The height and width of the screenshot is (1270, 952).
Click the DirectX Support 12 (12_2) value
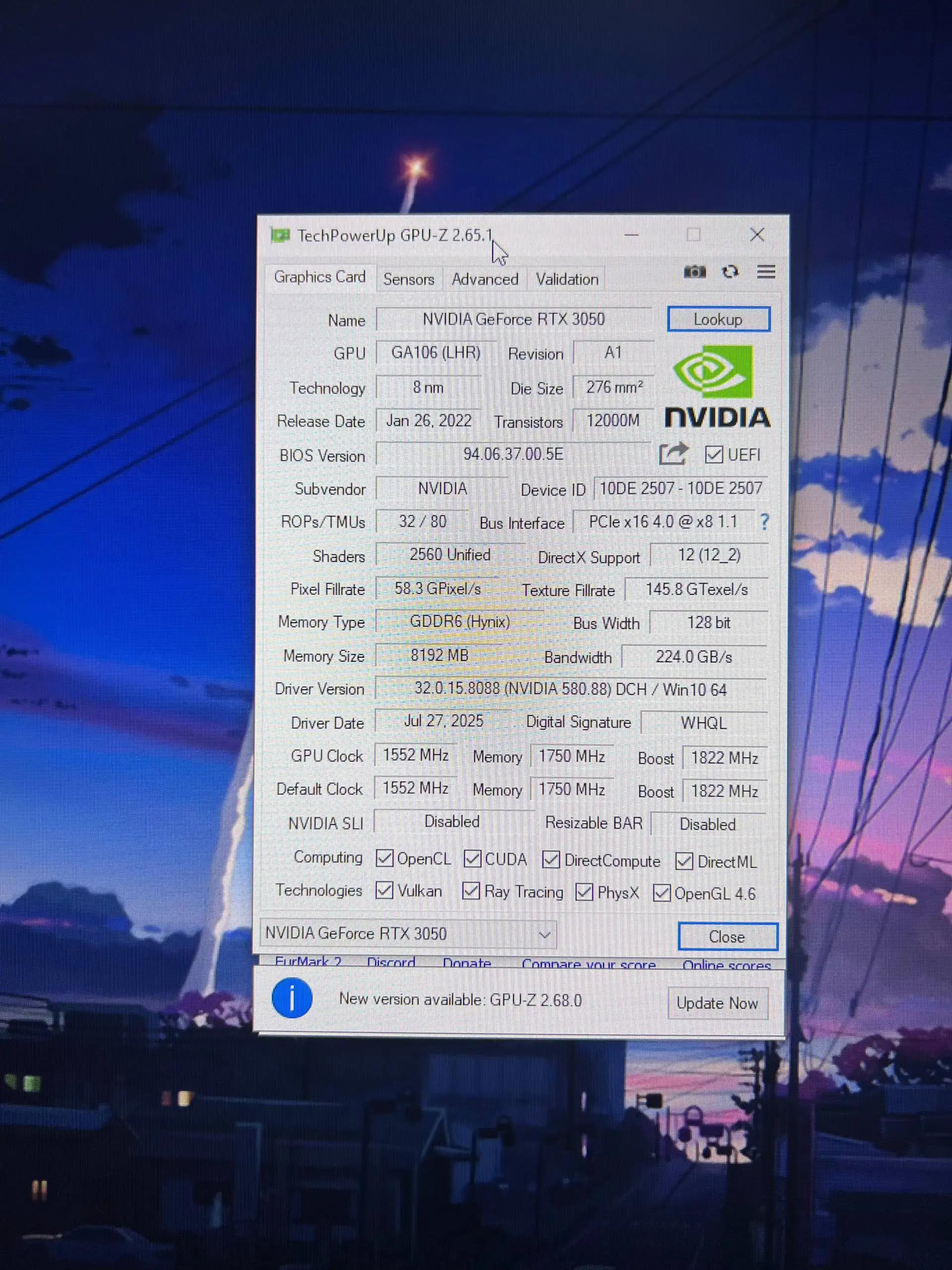click(709, 555)
